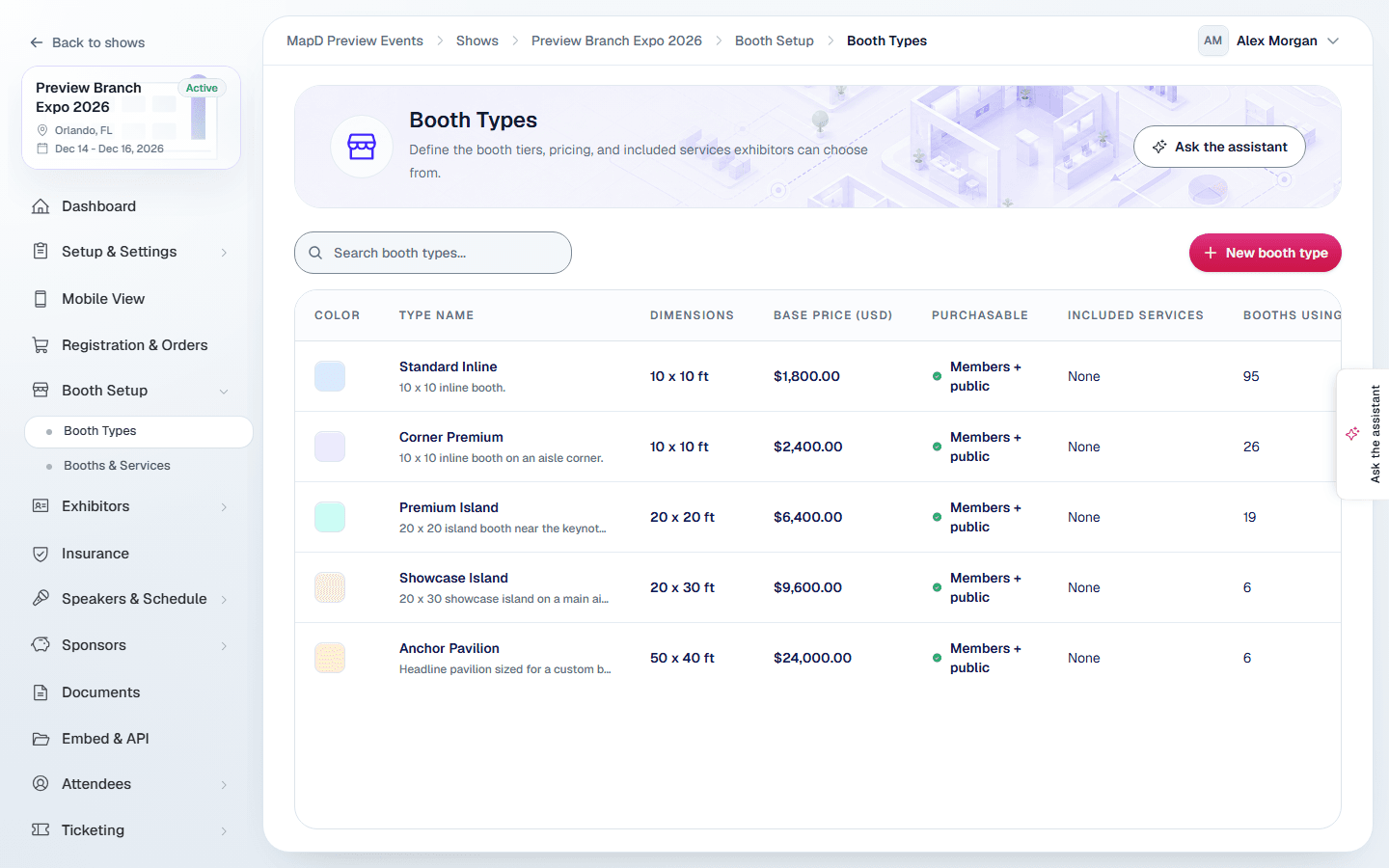The height and width of the screenshot is (868, 1389).
Task: Open the Preview Branch Expo 2026 breadcrumb
Action: click(x=616, y=41)
